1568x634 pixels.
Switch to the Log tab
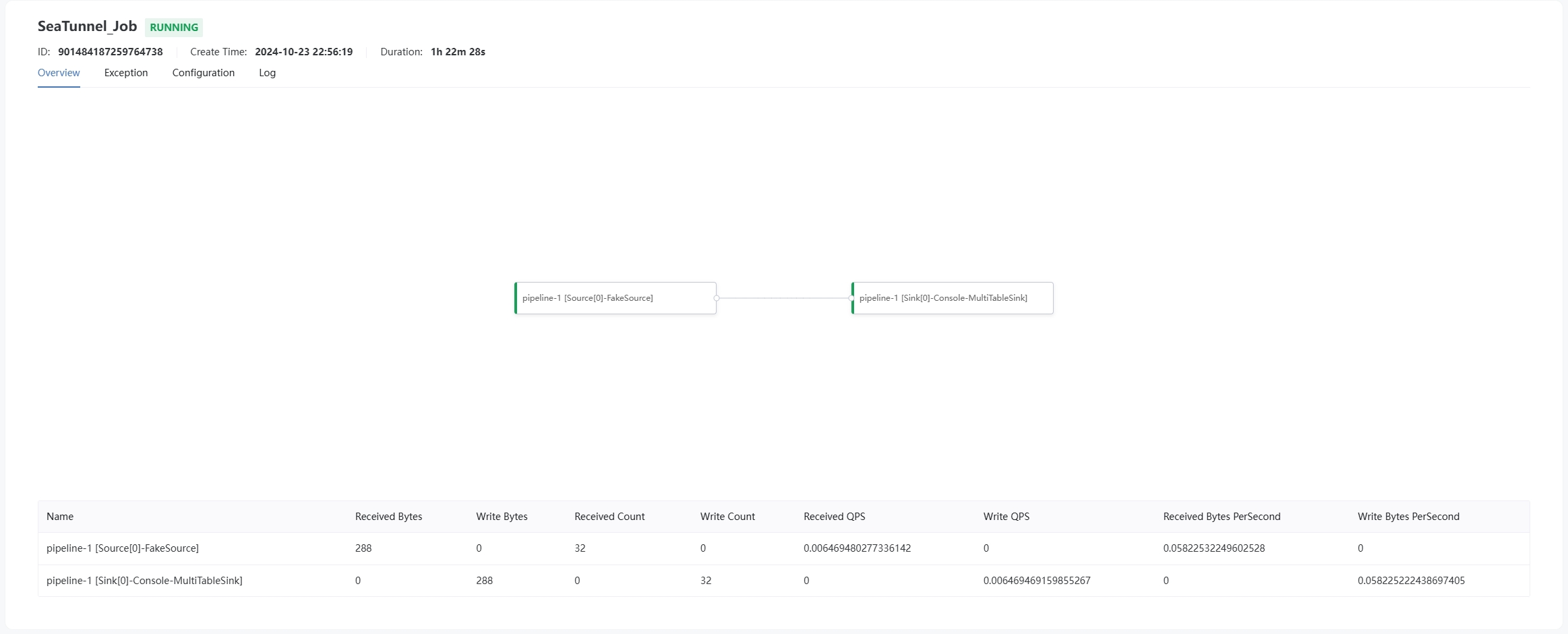(267, 73)
